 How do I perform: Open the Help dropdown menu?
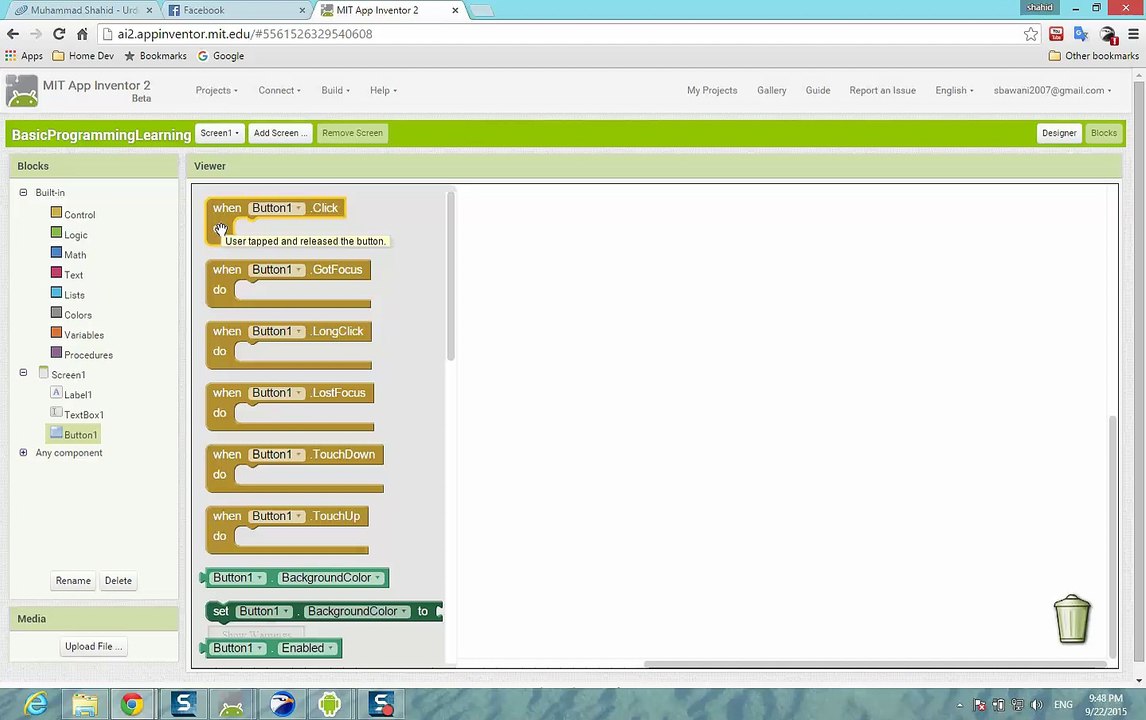point(383,91)
